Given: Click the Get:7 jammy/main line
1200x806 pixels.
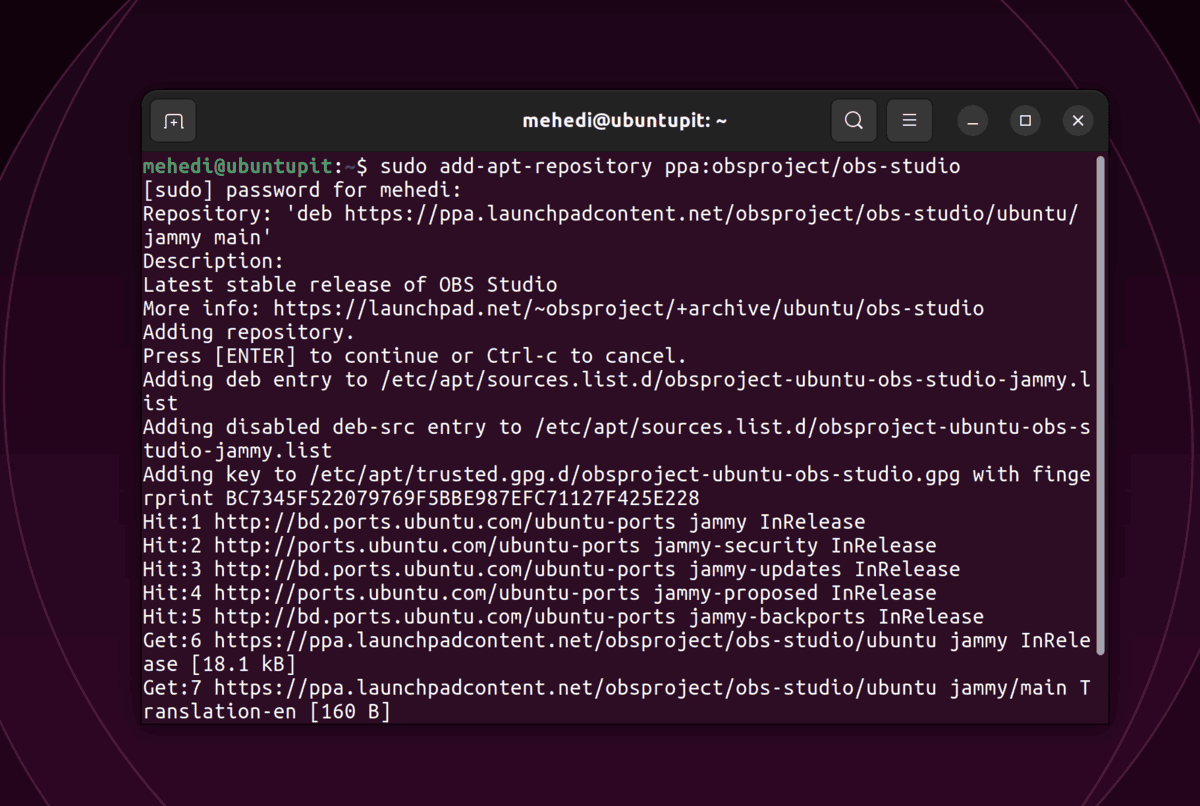Looking at the screenshot, I should [617, 688].
